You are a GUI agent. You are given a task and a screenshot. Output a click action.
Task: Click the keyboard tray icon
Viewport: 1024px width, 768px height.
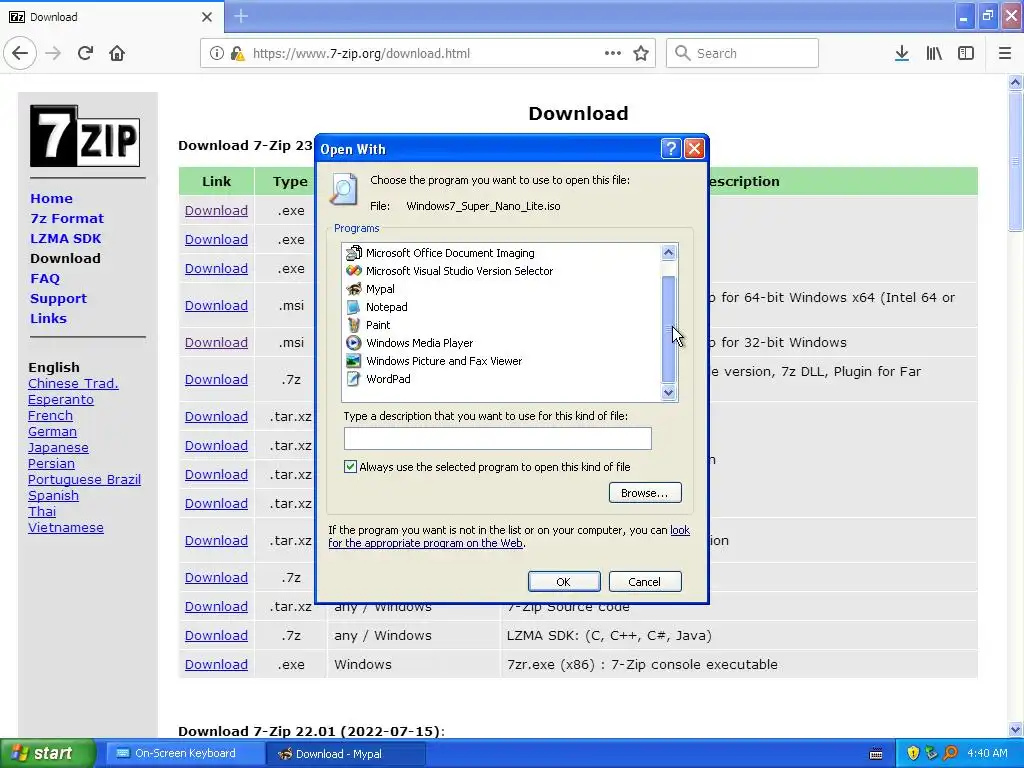(876, 754)
